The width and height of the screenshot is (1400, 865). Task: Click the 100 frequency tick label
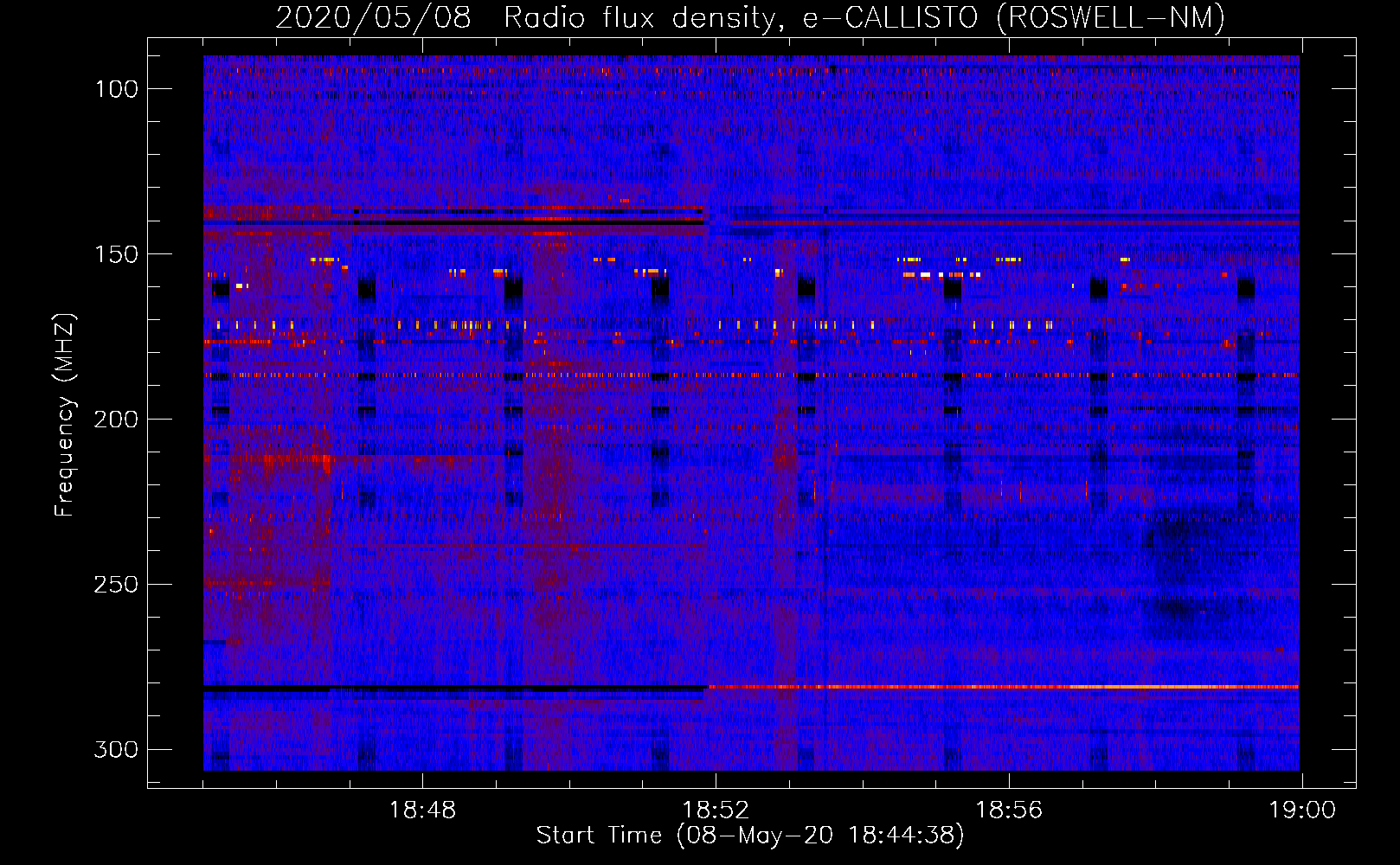pos(116,89)
